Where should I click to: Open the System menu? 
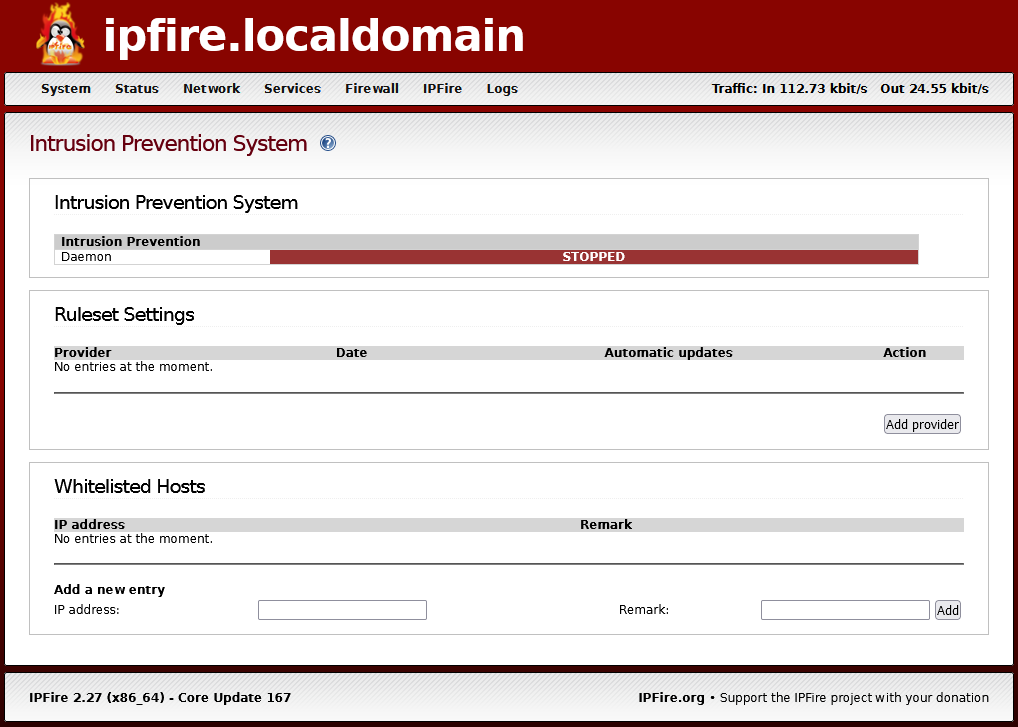66,89
